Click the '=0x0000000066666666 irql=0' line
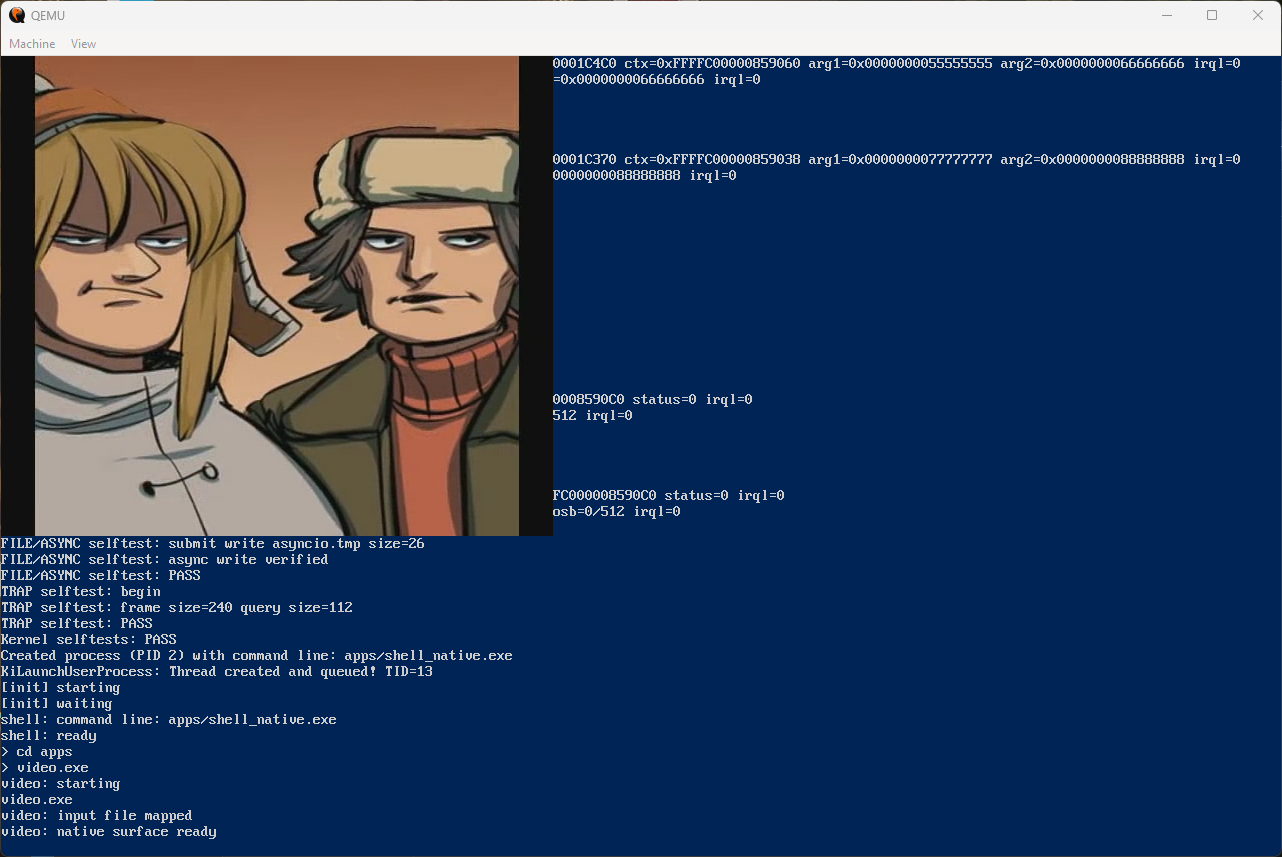The width and height of the screenshot is (1282, 857). click(x=657, y=80)
